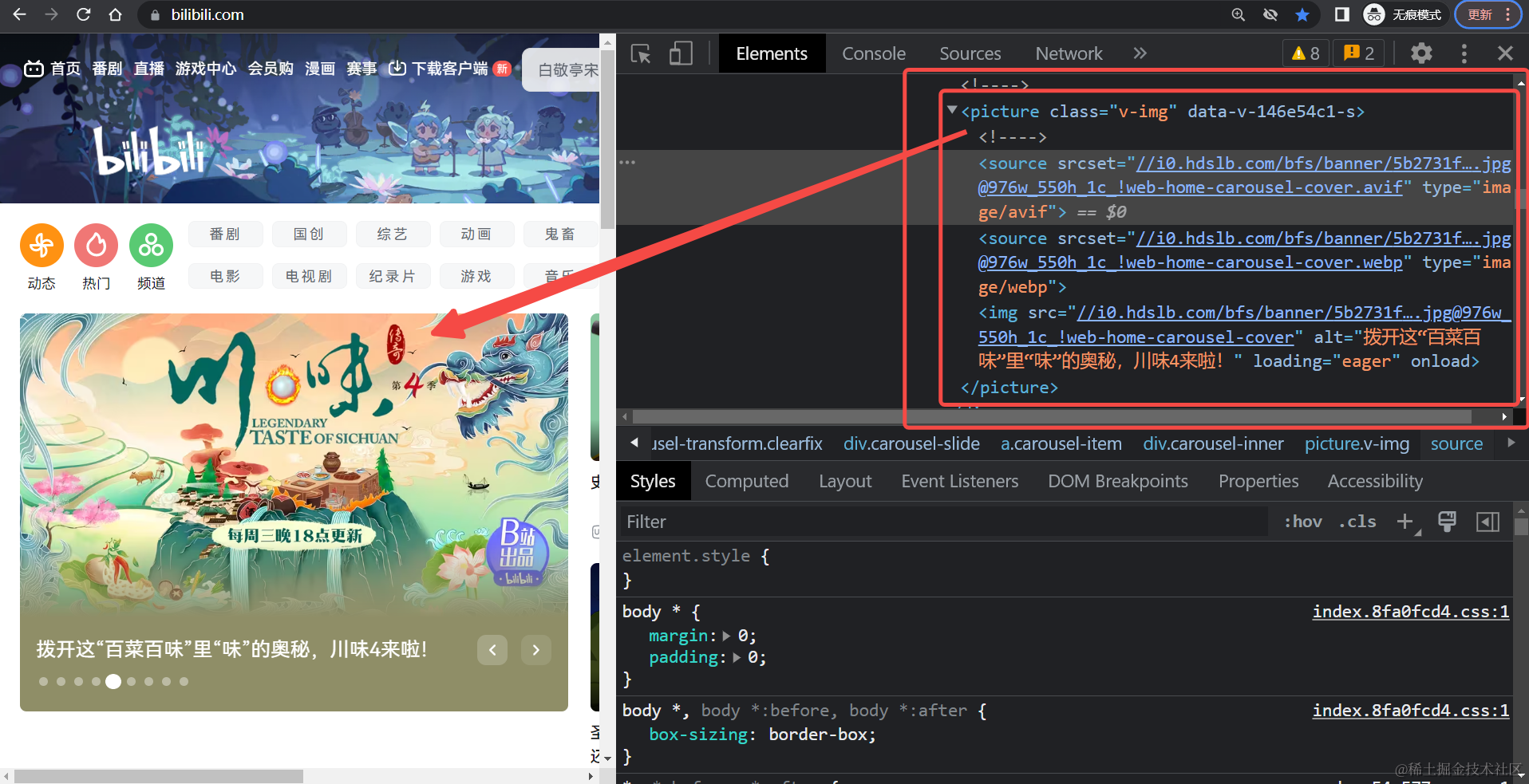The image size is (1529, 784).
Task: Activate the inspect element picker icon
Action: pyautogui.click(x=641, y=53)
